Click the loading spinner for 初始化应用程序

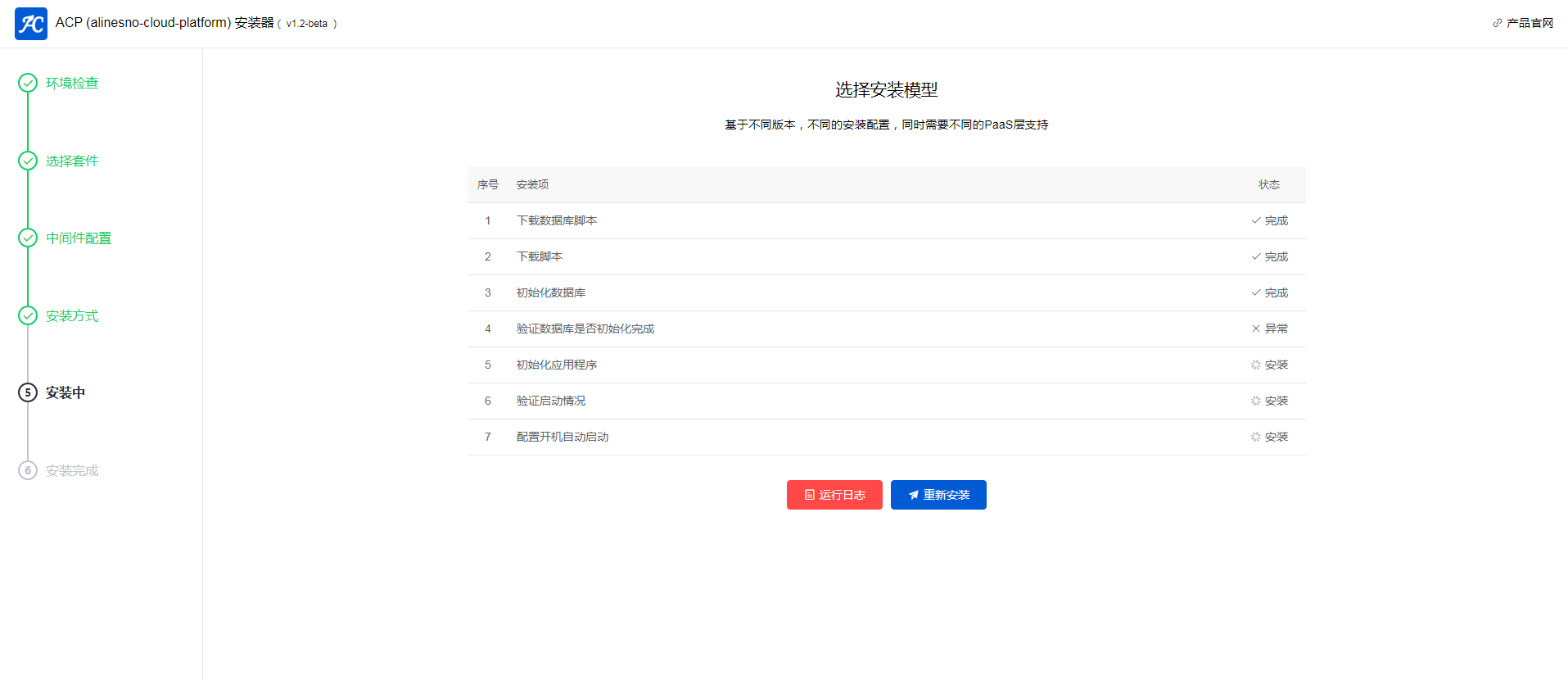pos(1255,365)
